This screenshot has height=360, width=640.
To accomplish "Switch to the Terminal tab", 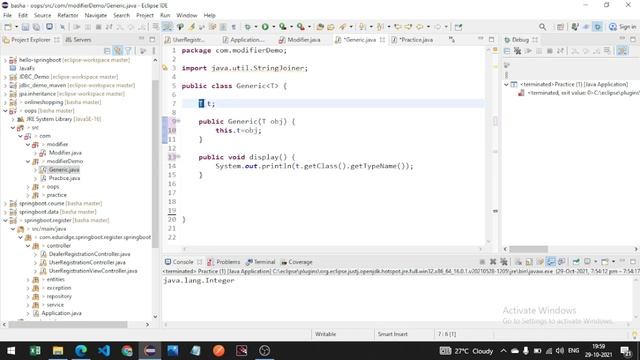I will [261, 262].
